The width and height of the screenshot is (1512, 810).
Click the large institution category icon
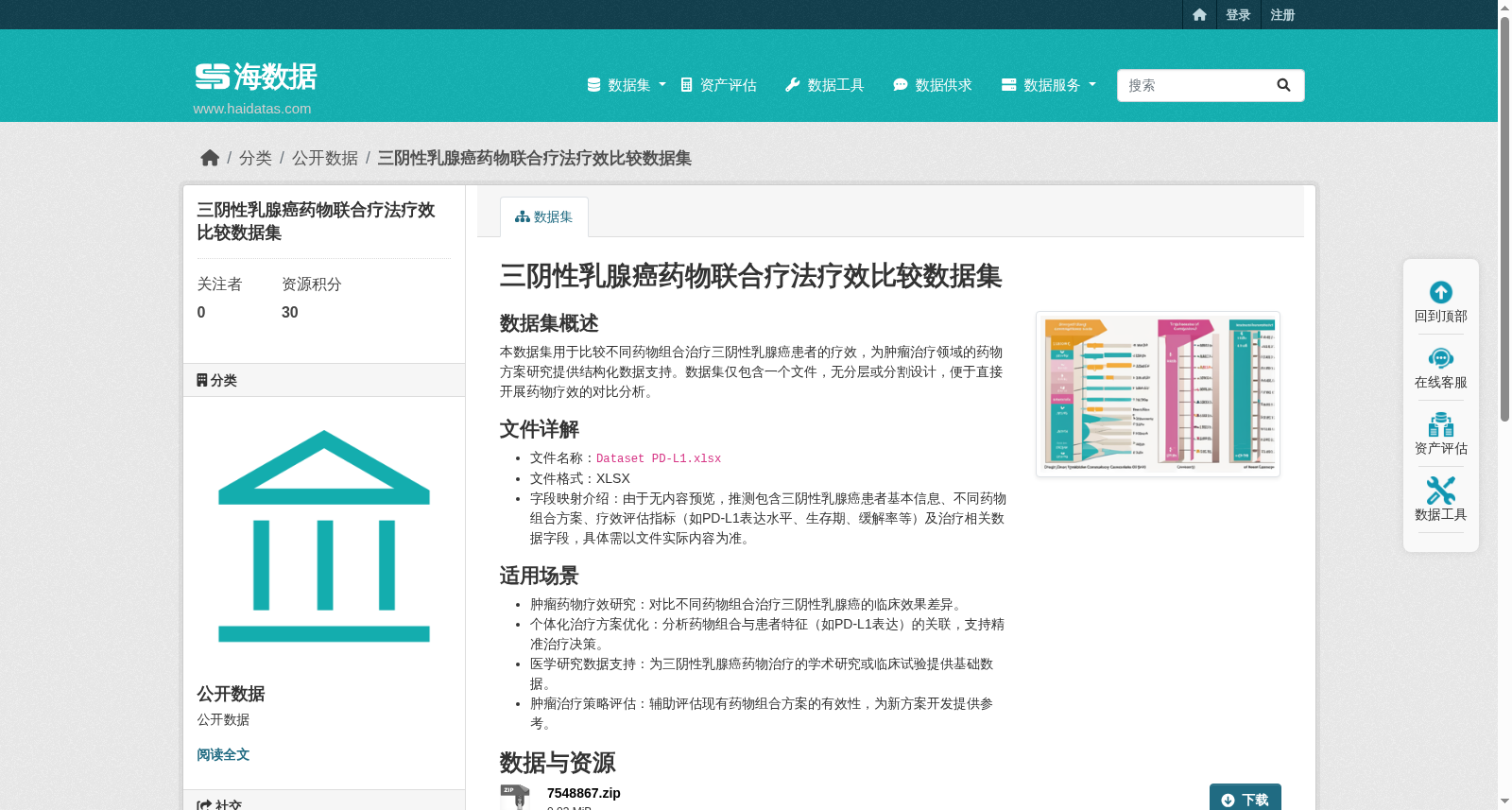pos(324,536)
